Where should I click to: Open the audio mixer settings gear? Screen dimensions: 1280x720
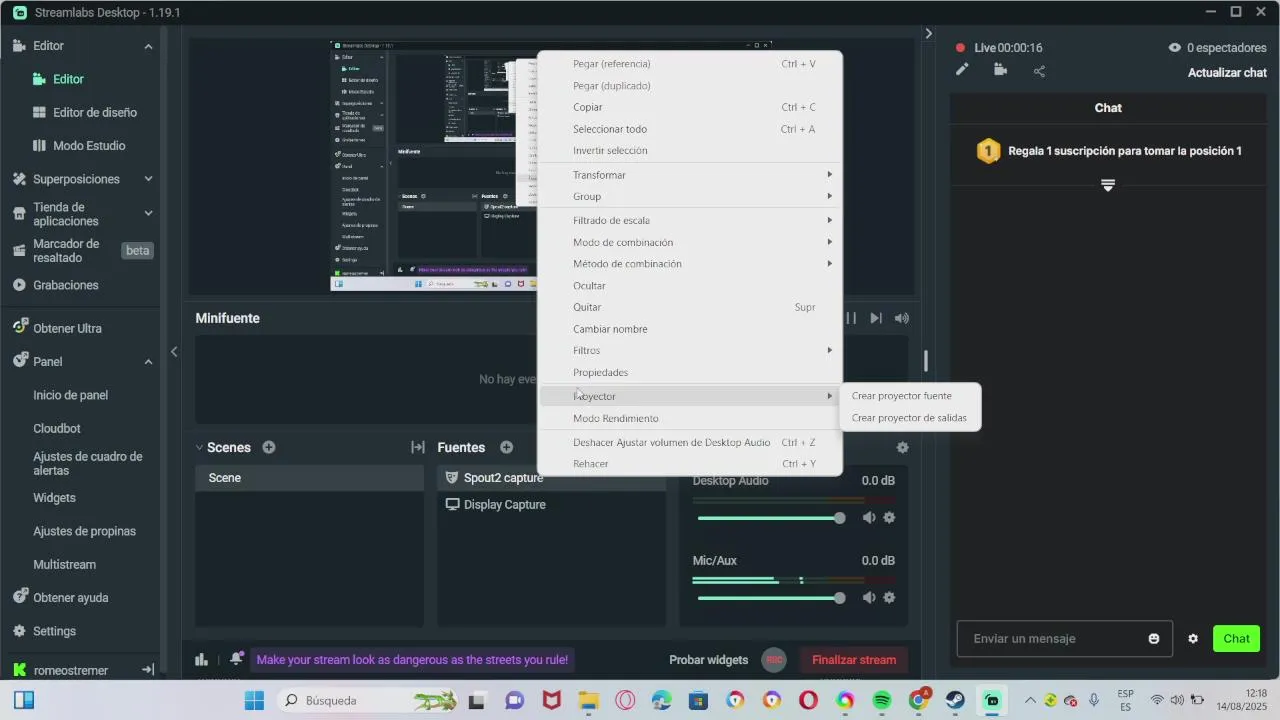tap(902, 448)
